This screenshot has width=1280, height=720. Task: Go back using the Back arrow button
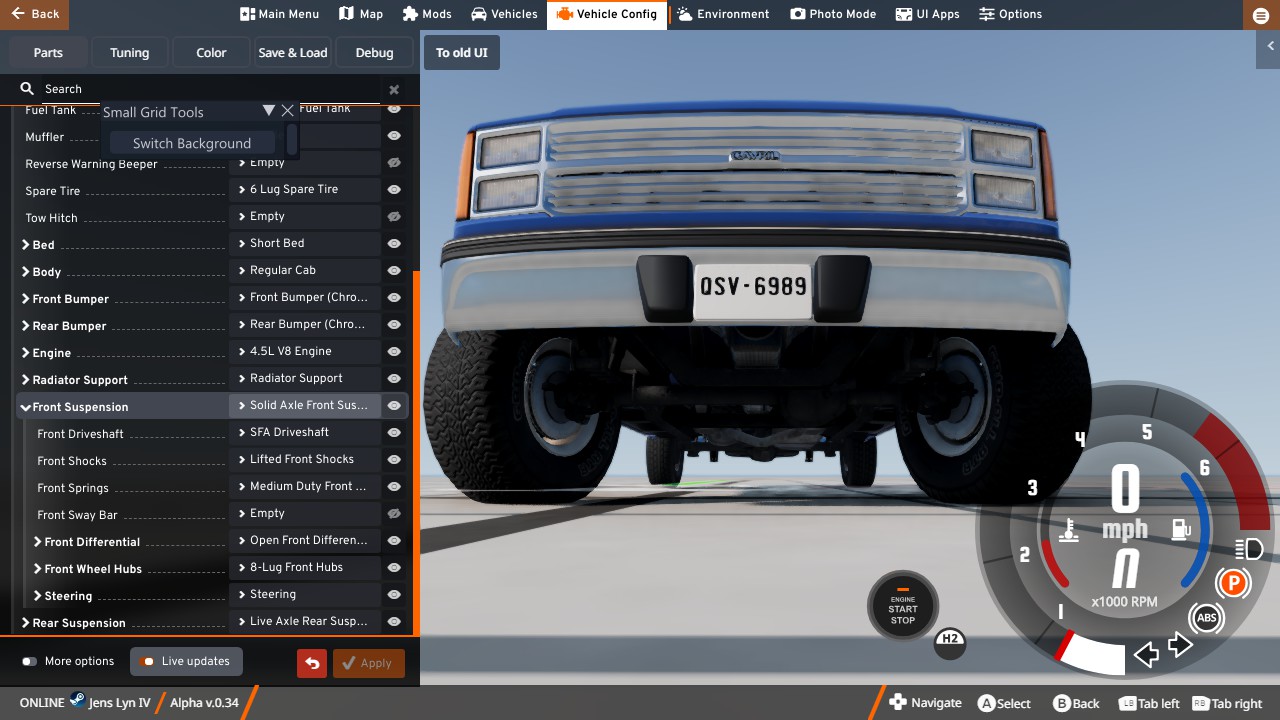[37, 14]
